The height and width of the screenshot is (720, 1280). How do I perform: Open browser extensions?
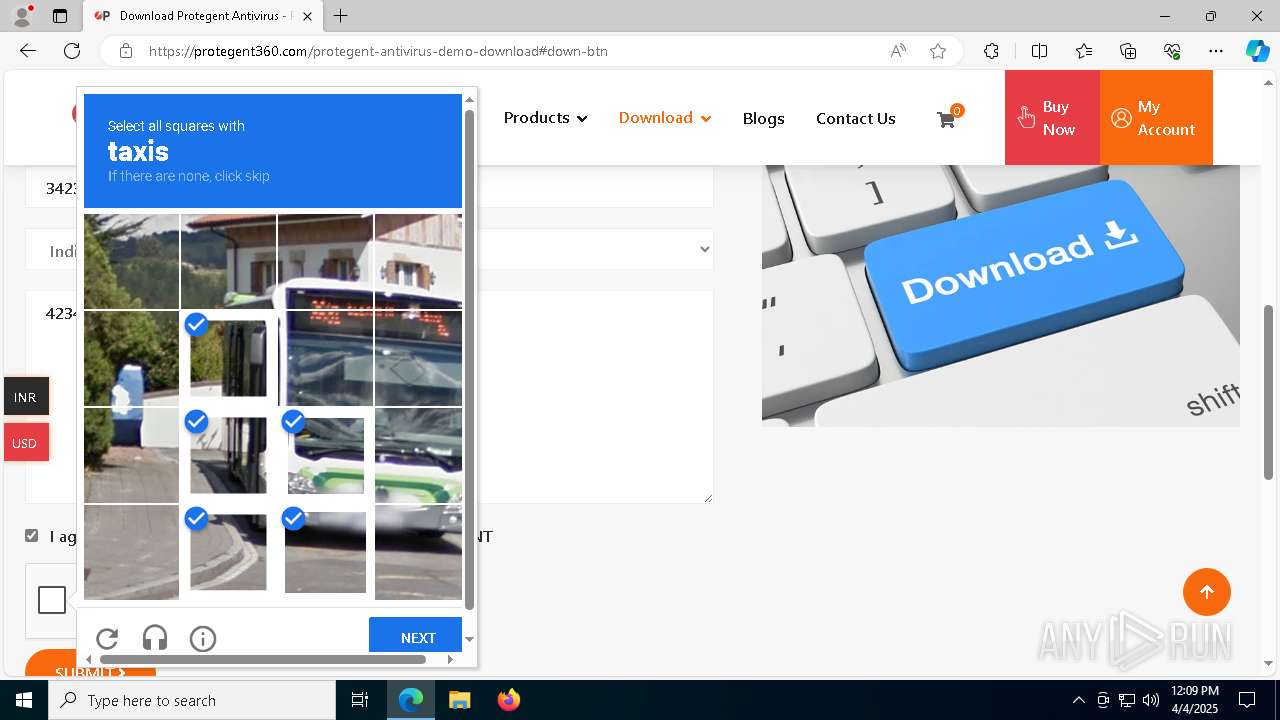point(991,51)
